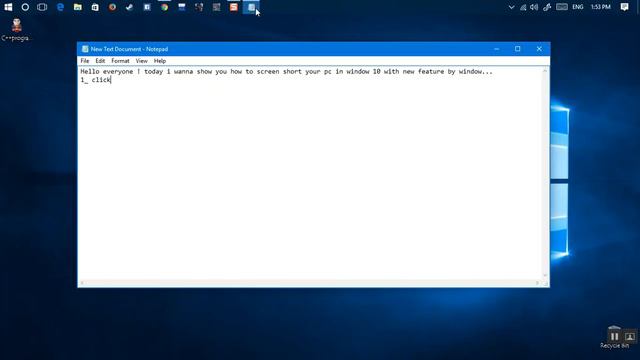
Task: Click the horizontal scrollbar right arrow
Action: [538, 283]
